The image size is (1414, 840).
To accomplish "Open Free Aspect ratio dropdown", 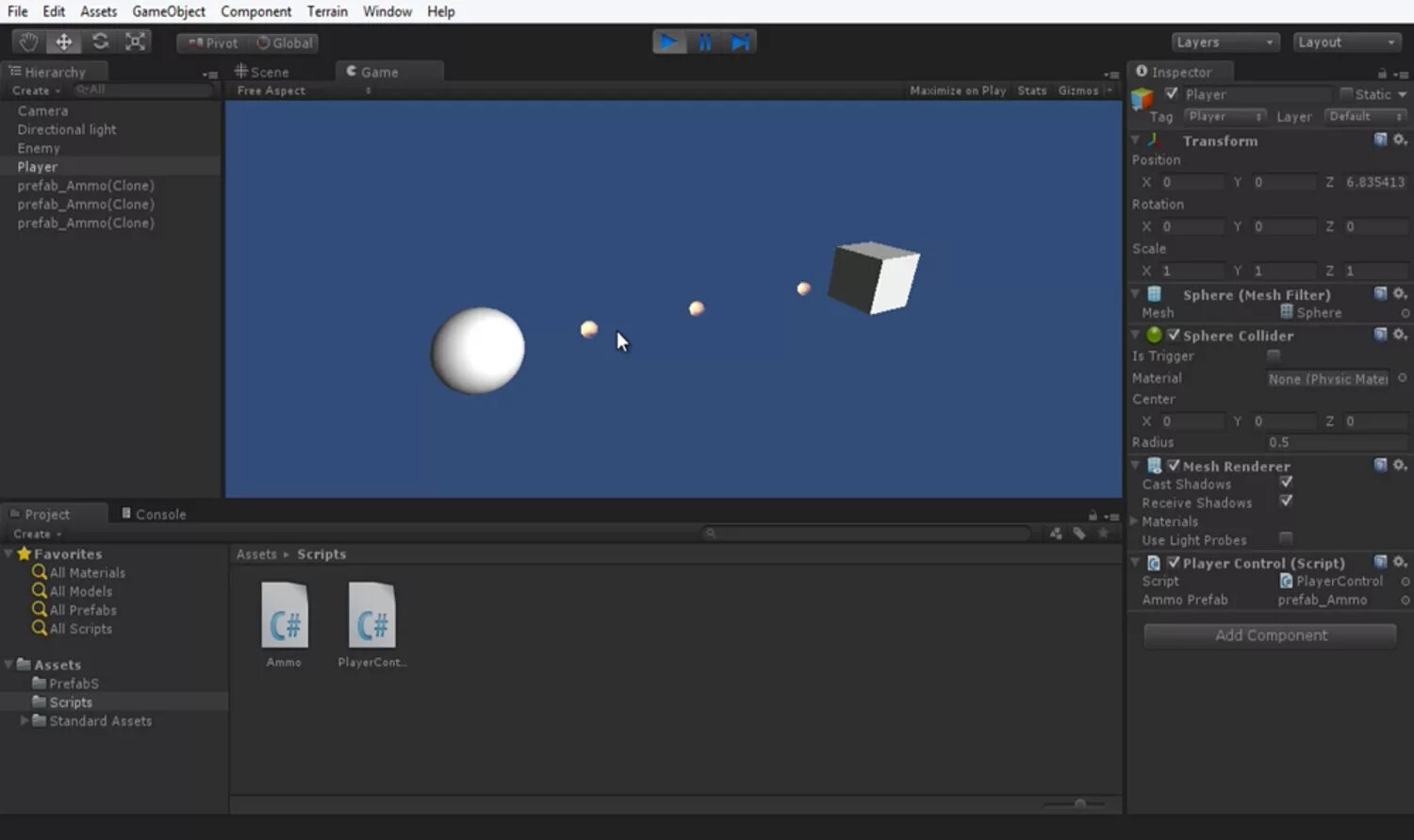I will tap(304, 91).
